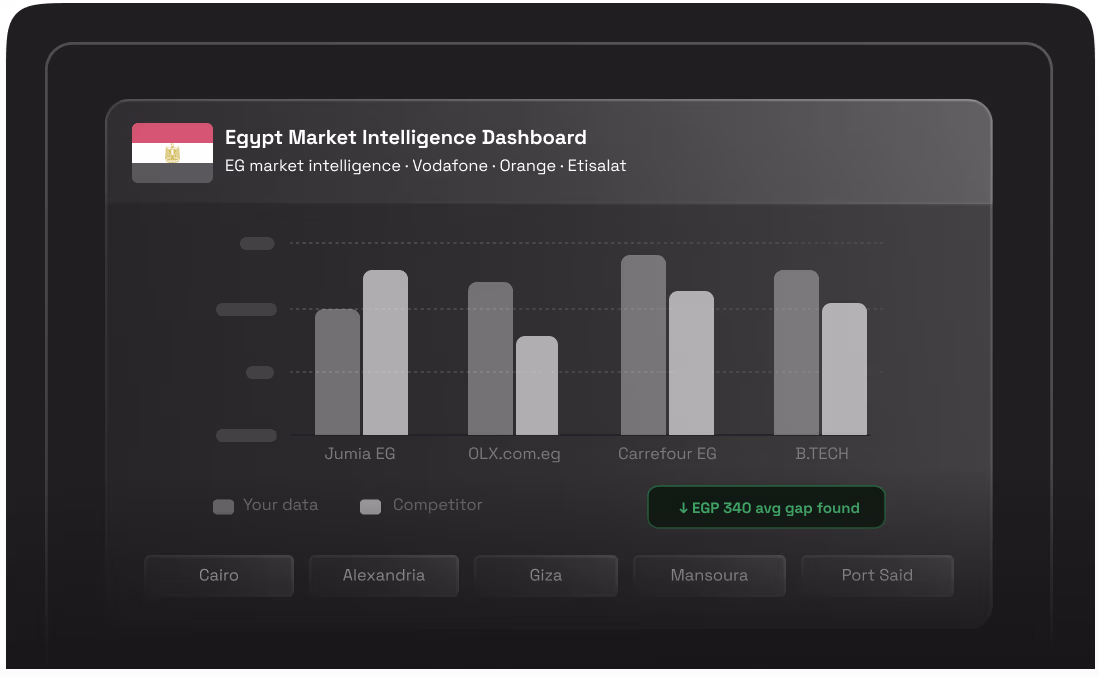Click the Your data legend swatch
Viewport: 1101px width, 678px height.
[223, 507]
